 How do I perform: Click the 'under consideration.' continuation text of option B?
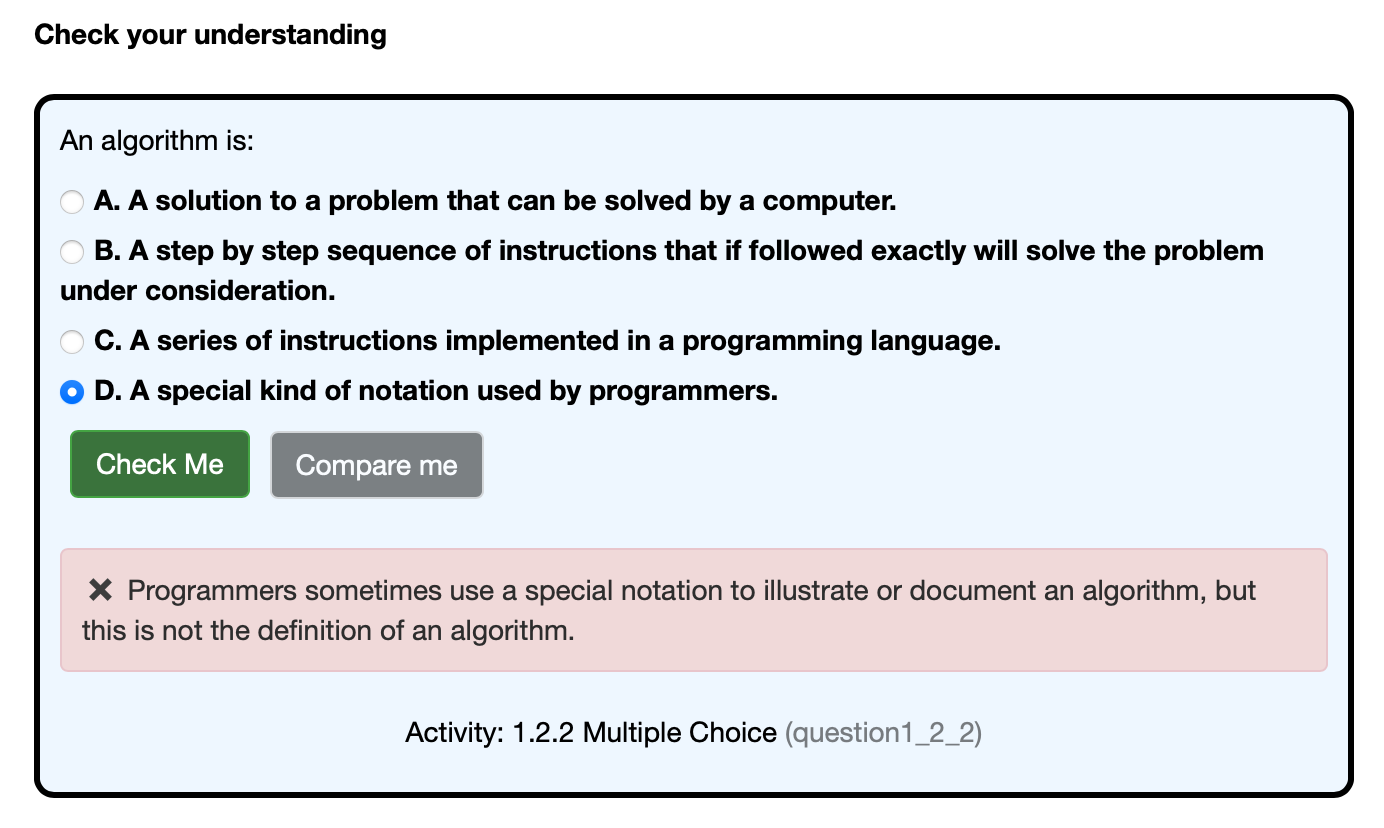point(198,291)
